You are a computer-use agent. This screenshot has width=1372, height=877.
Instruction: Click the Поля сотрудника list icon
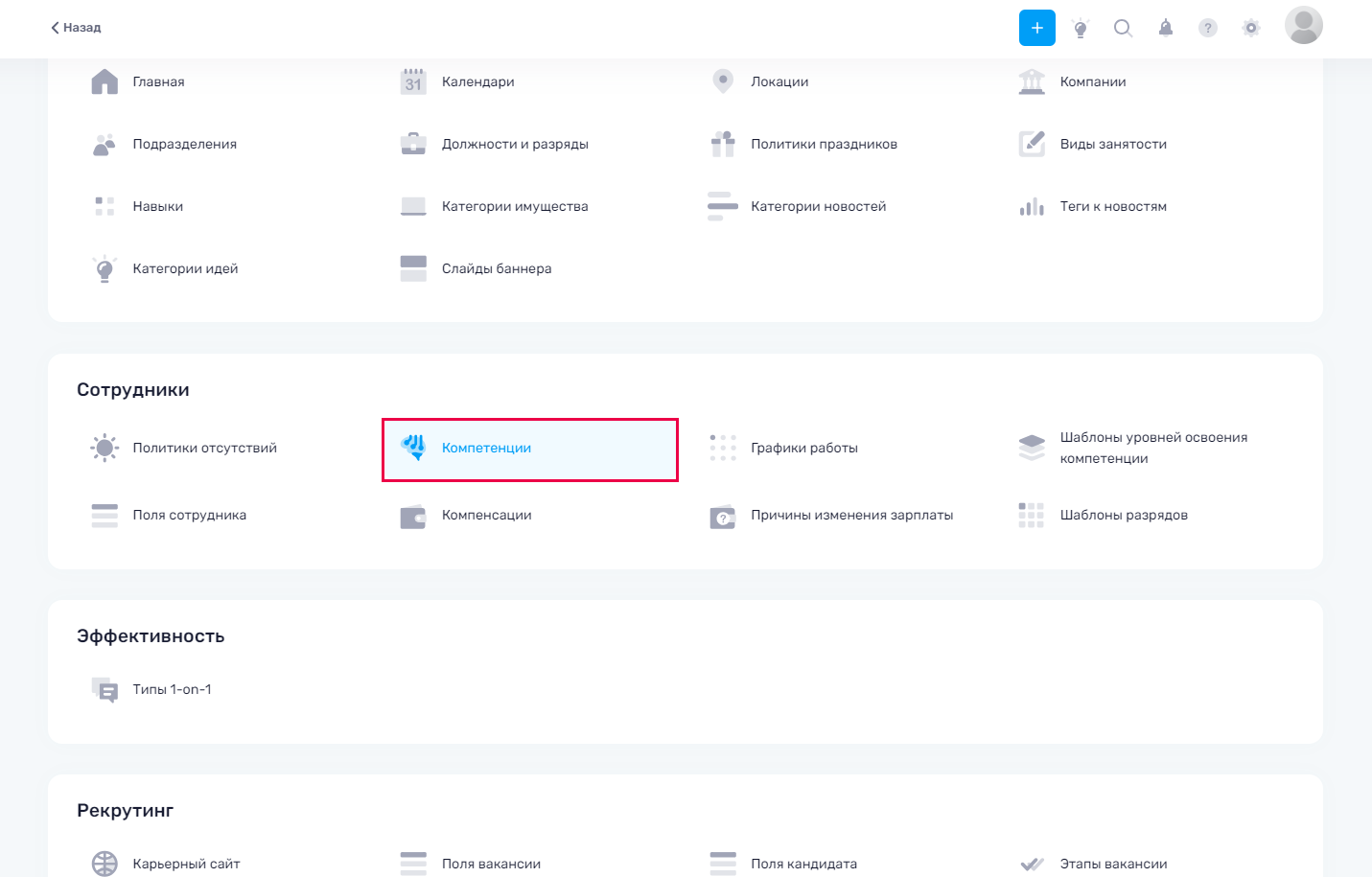pos(105,515)
